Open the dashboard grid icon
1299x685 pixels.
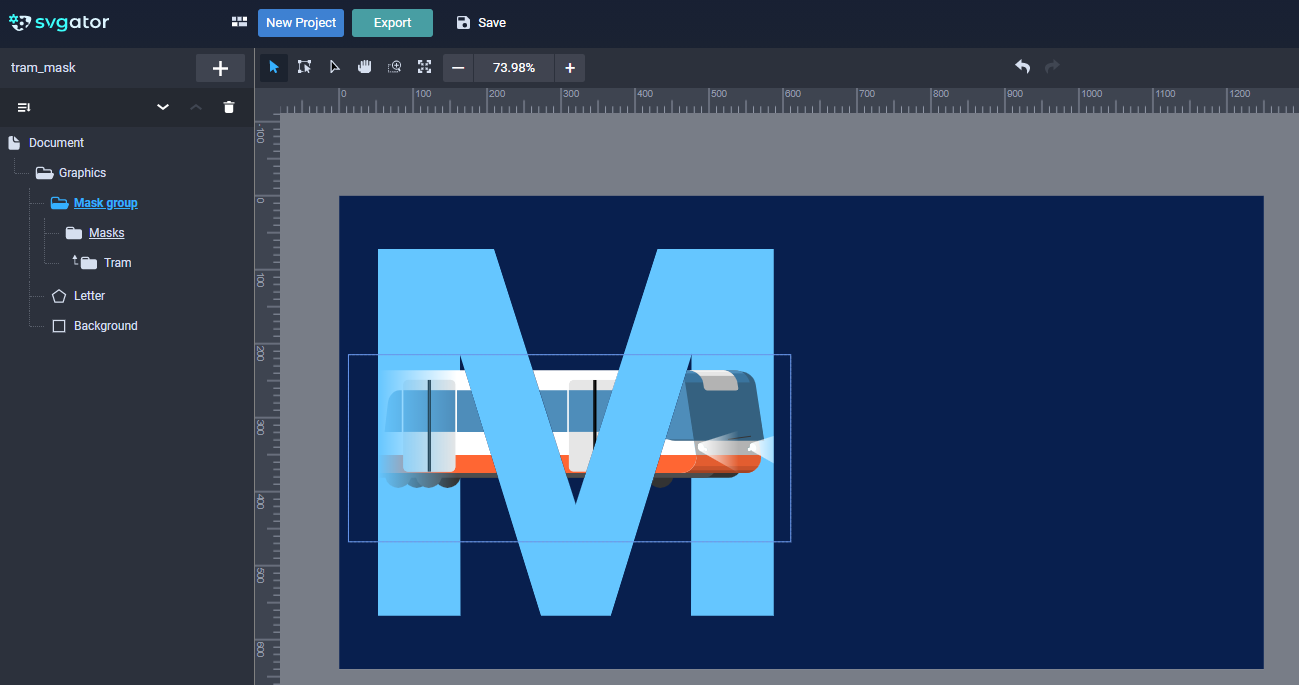pyautogui.click(x=239, y=22)
